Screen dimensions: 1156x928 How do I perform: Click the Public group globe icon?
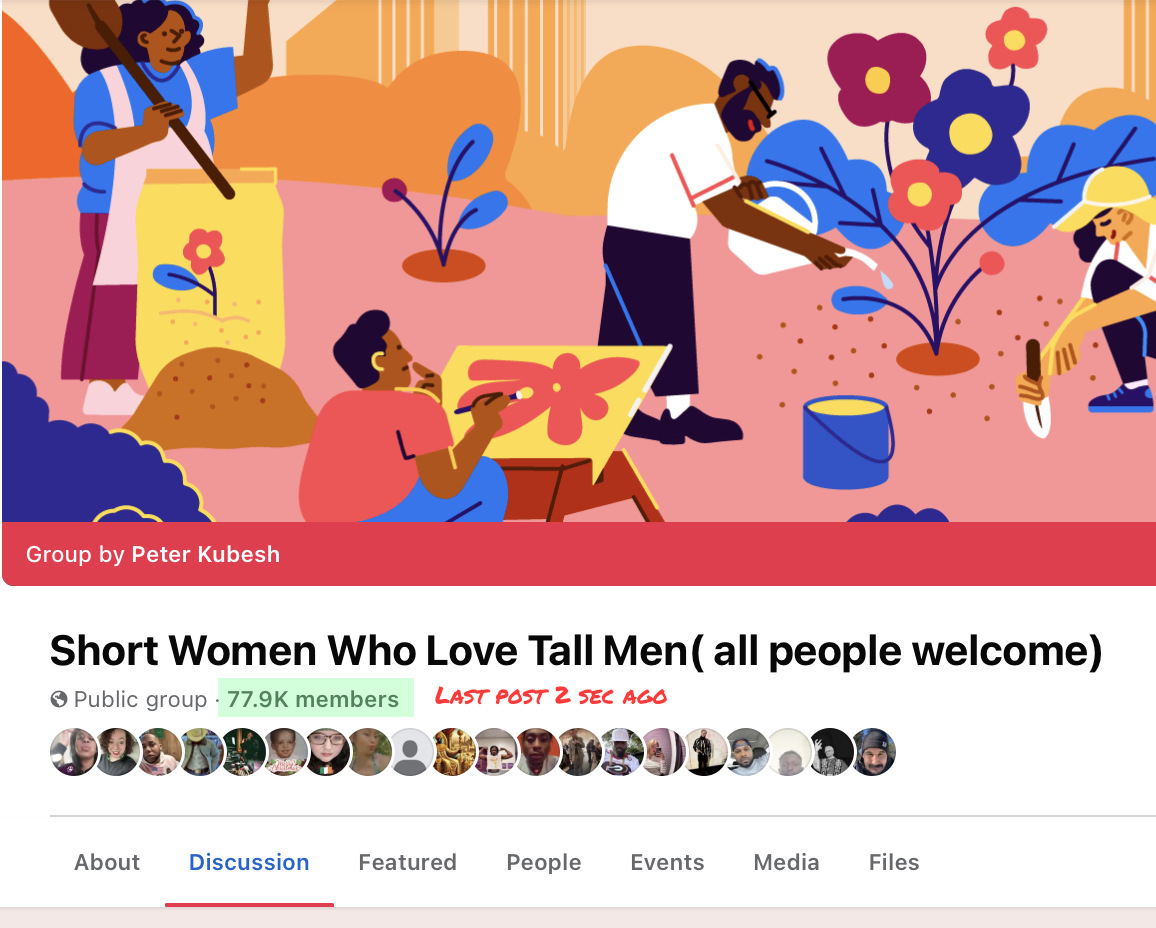(x=59, y=699)
